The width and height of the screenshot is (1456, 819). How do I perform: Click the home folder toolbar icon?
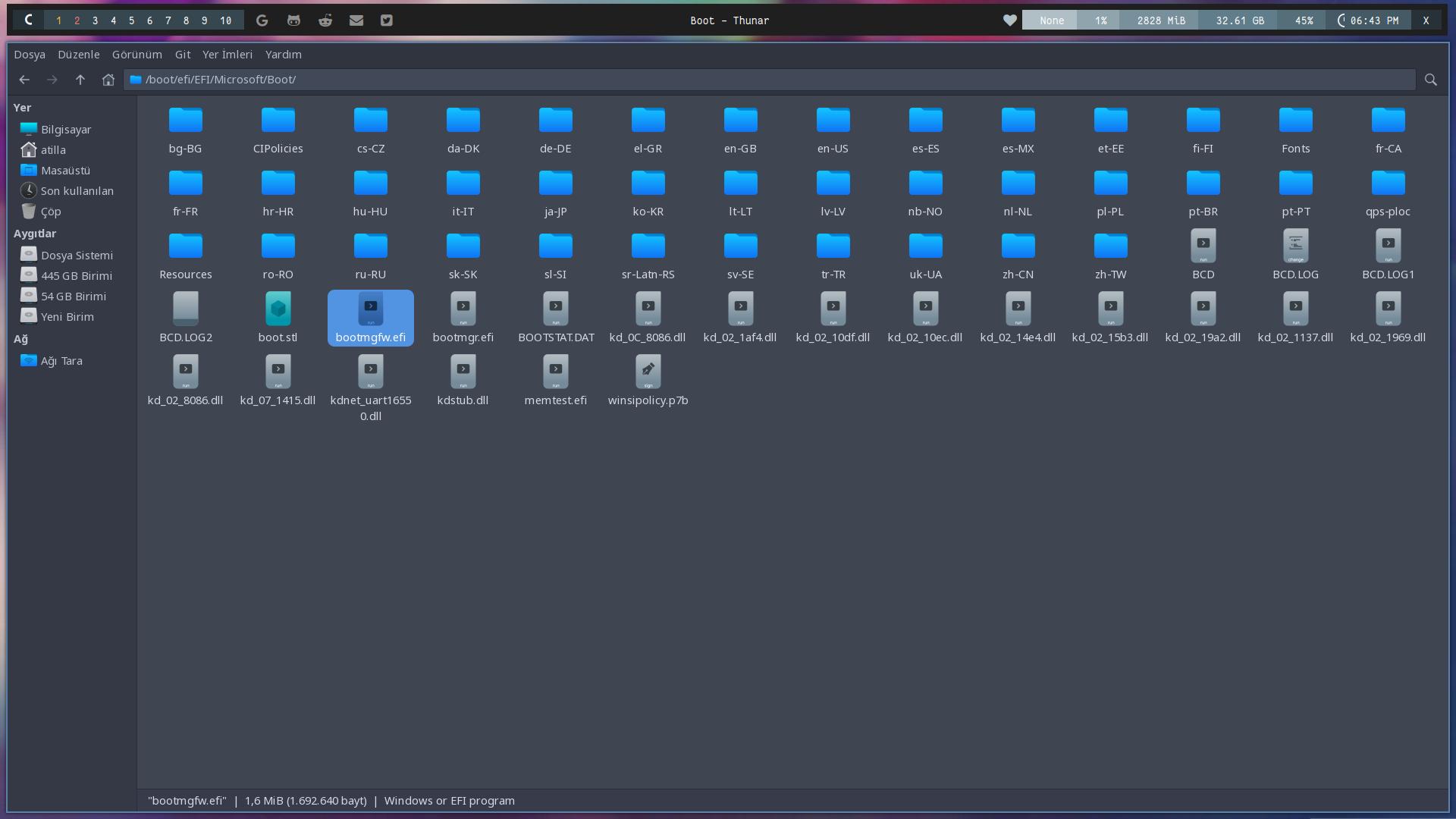108,80
